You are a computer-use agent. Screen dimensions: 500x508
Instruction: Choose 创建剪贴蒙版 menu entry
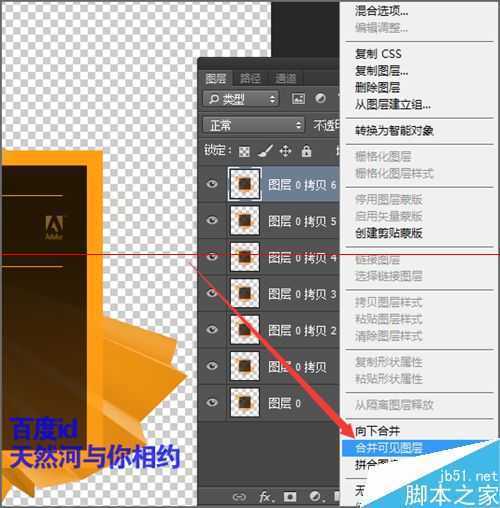point(389,233)
